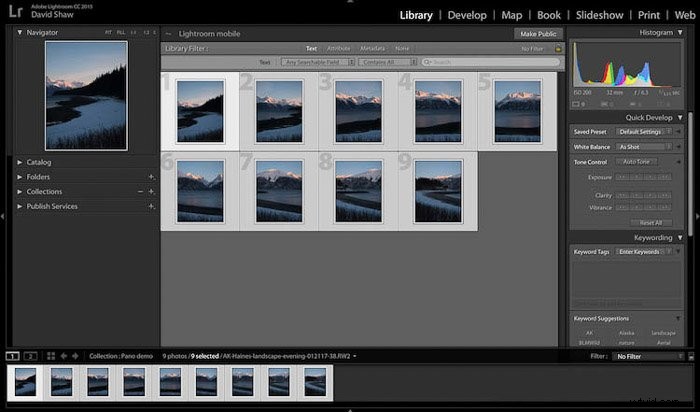Switch to the Develop module
The image size is (700, 412).
click(x=467, y=15)
